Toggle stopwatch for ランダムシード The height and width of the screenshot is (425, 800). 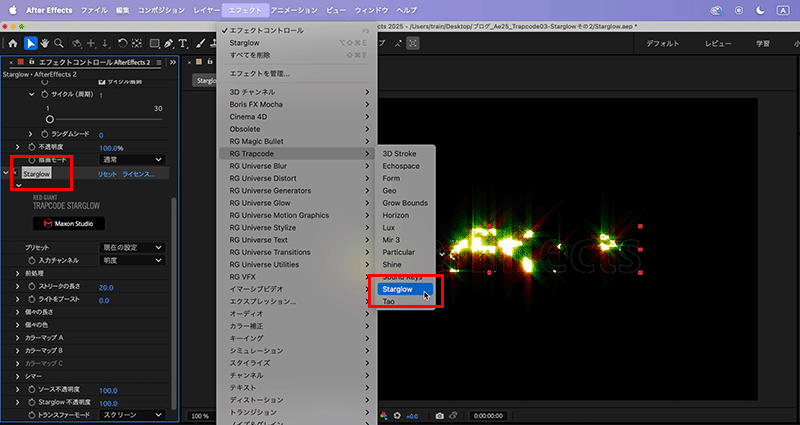pyautogui.click(x=44, y=134)
